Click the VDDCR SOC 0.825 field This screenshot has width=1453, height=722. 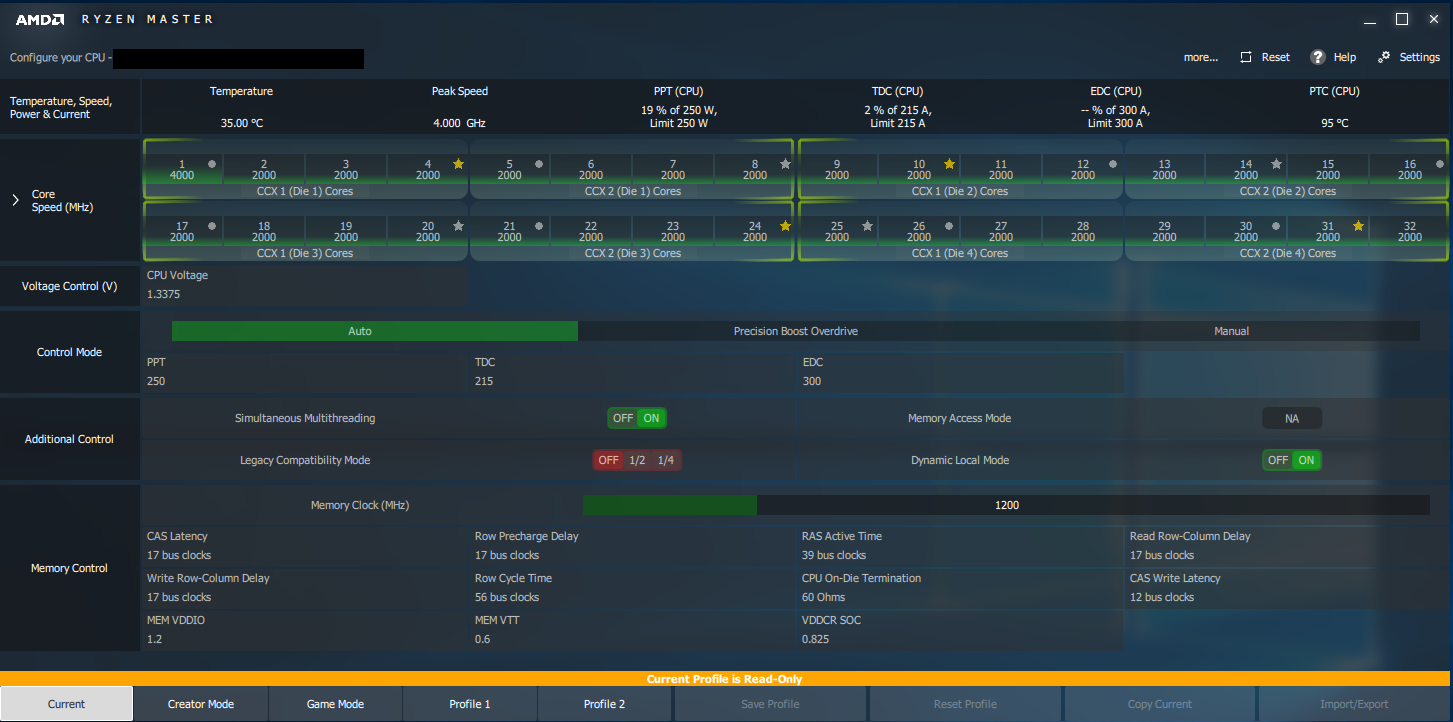click(x=962, y=630)
